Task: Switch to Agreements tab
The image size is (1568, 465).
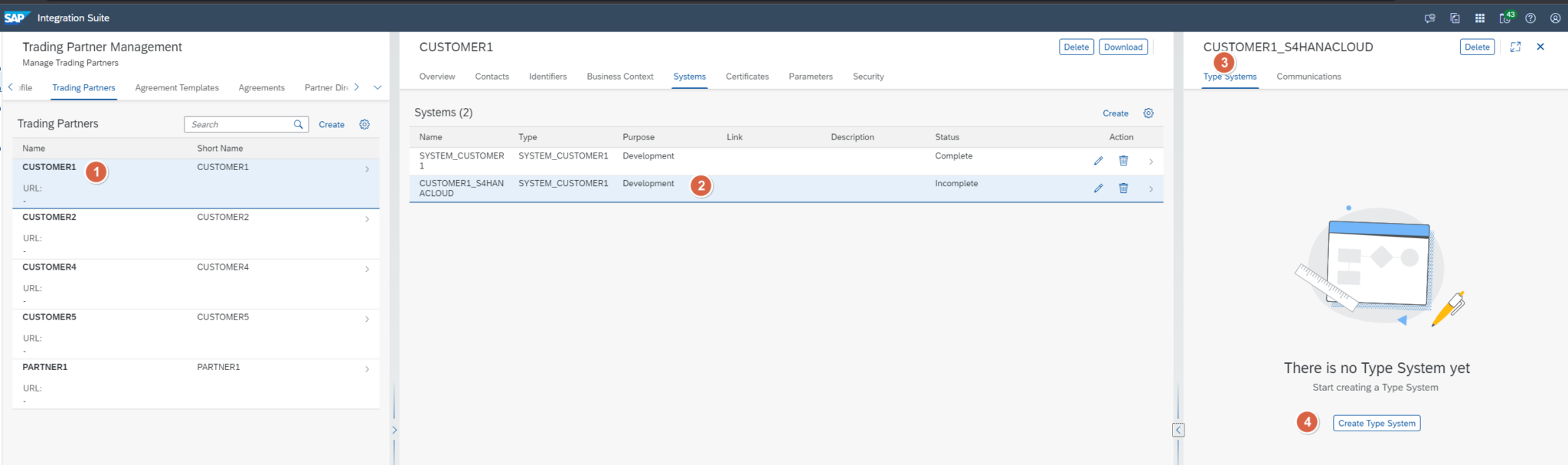Action: coord(261,87)
